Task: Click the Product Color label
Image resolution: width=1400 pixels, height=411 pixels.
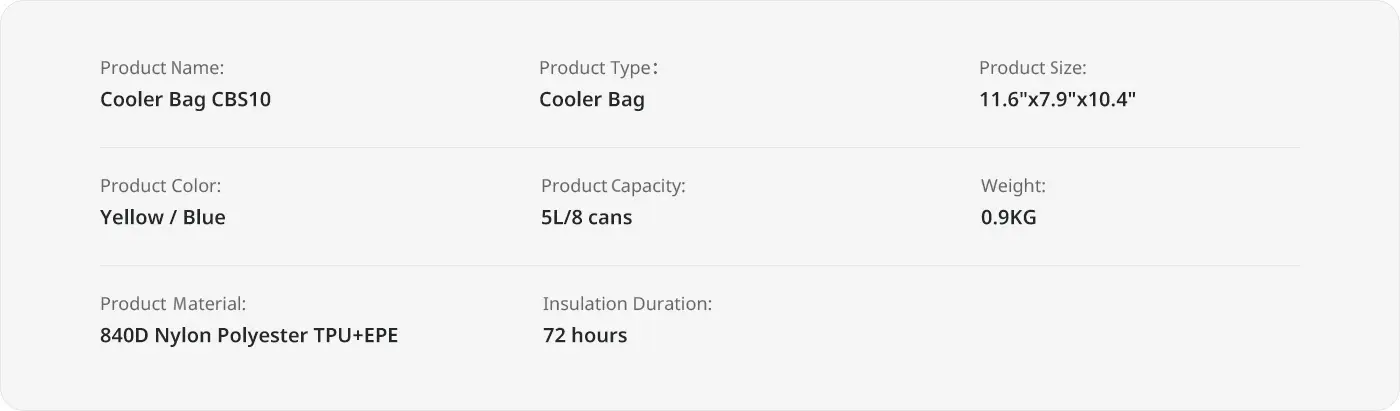Action: 160,186
